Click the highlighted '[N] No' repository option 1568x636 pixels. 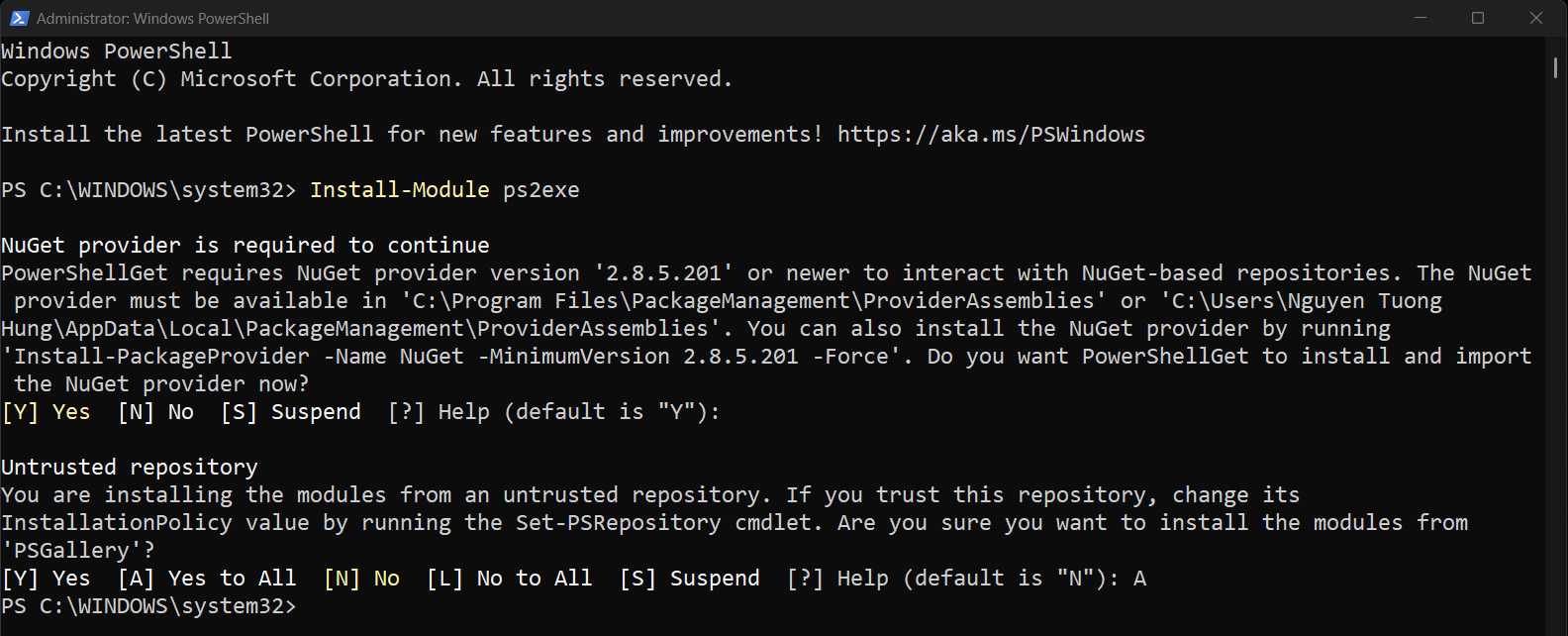point(361,579)
